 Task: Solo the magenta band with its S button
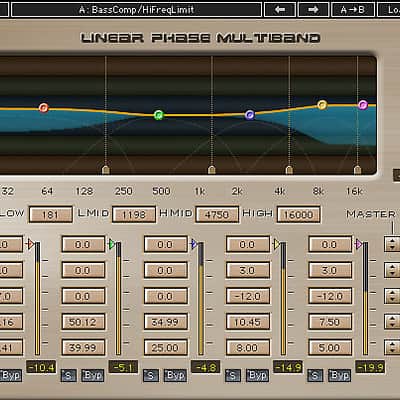click(x=315, y=376)
